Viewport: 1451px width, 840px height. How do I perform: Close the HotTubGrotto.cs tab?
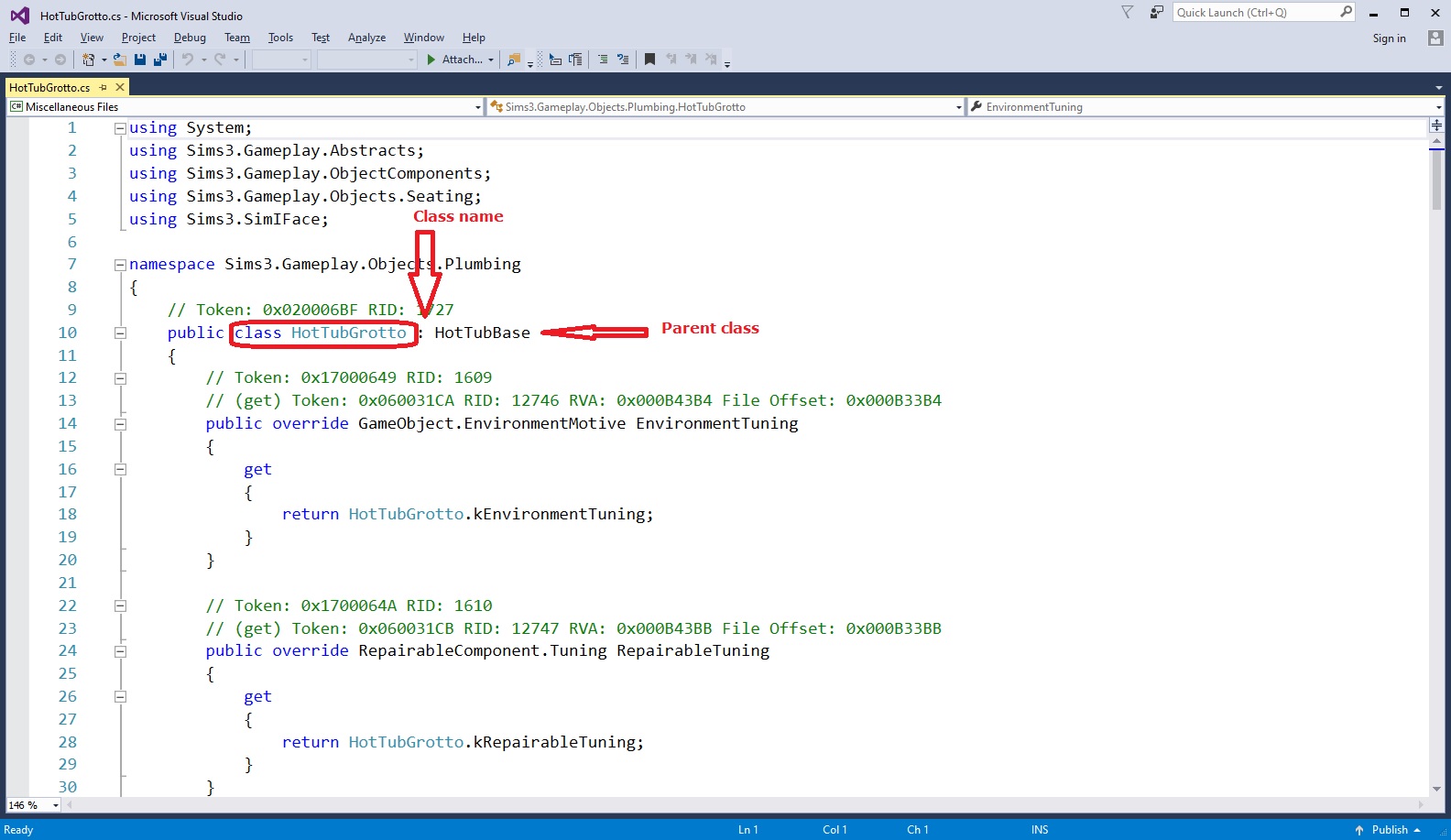(120, 87)
